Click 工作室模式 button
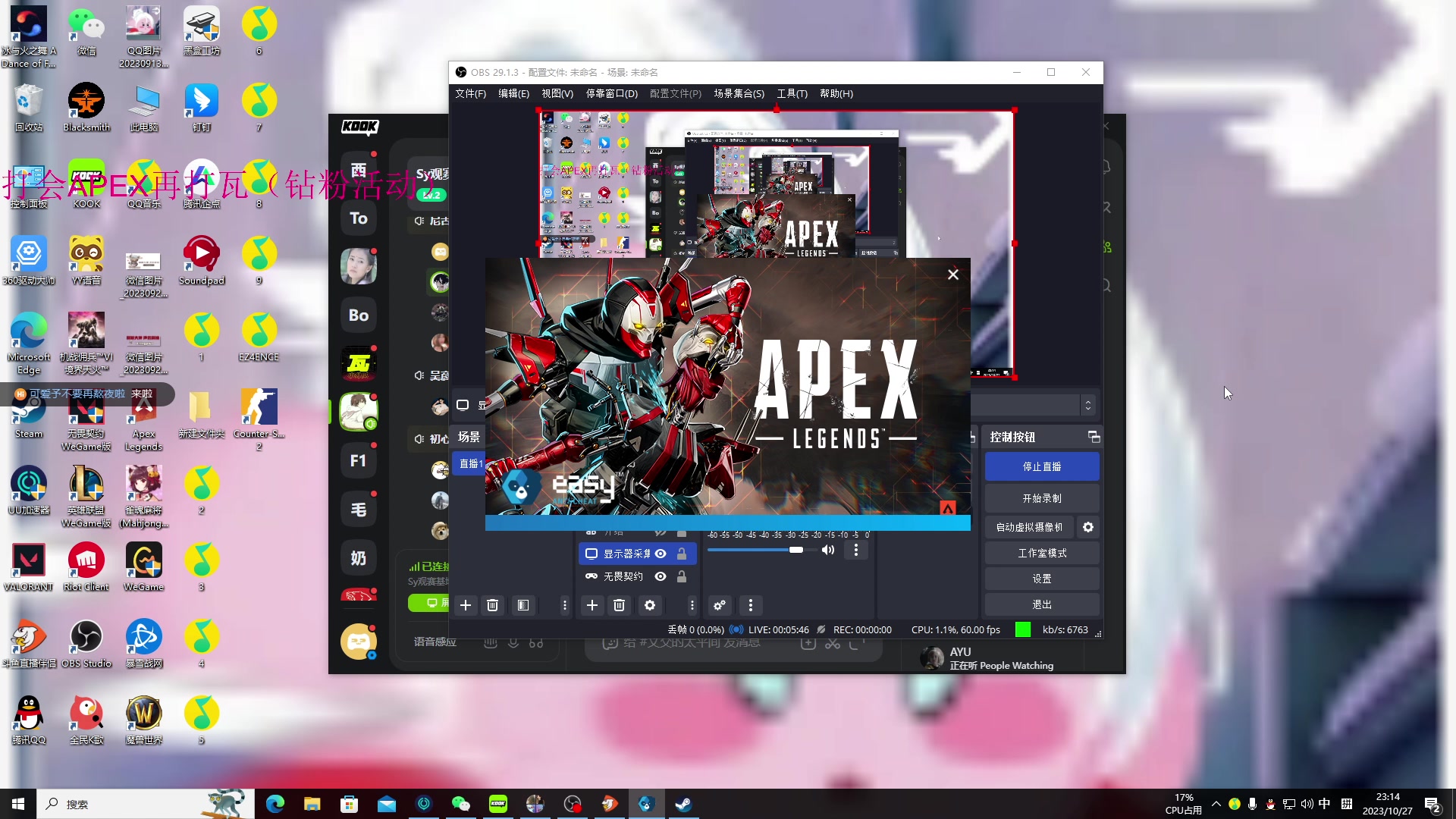The width and height of the screenshot is (1456, 819). coord(1042,553)
